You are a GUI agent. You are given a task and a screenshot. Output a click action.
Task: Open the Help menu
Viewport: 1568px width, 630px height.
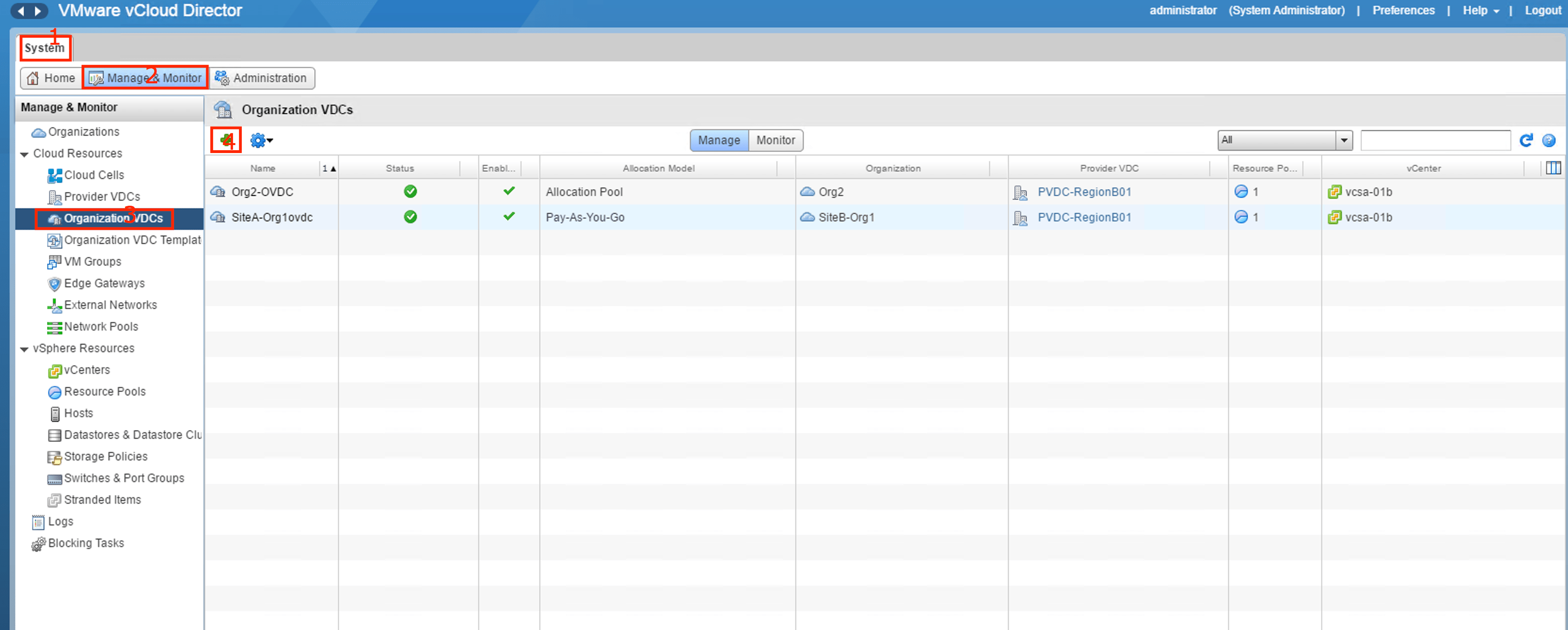click(1480, 10)
